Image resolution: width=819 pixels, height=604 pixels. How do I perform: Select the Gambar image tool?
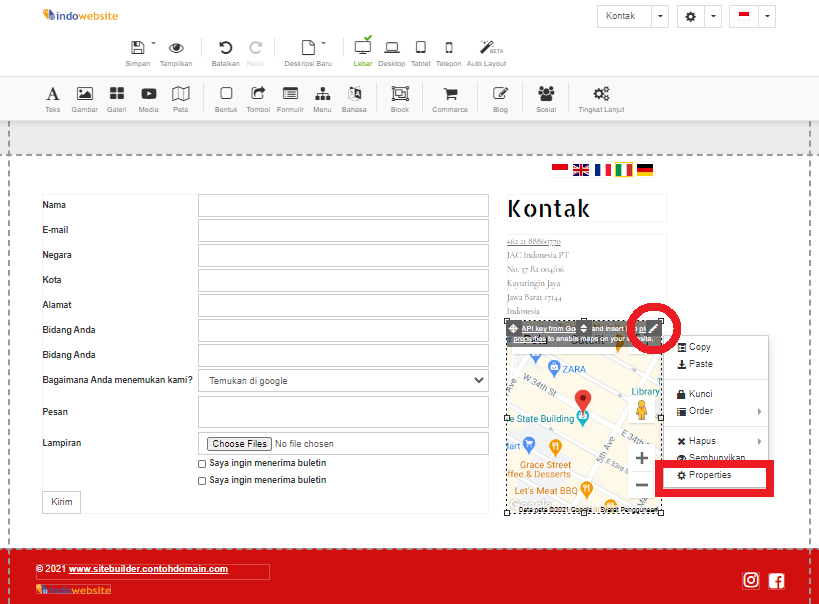click(84, 95)
